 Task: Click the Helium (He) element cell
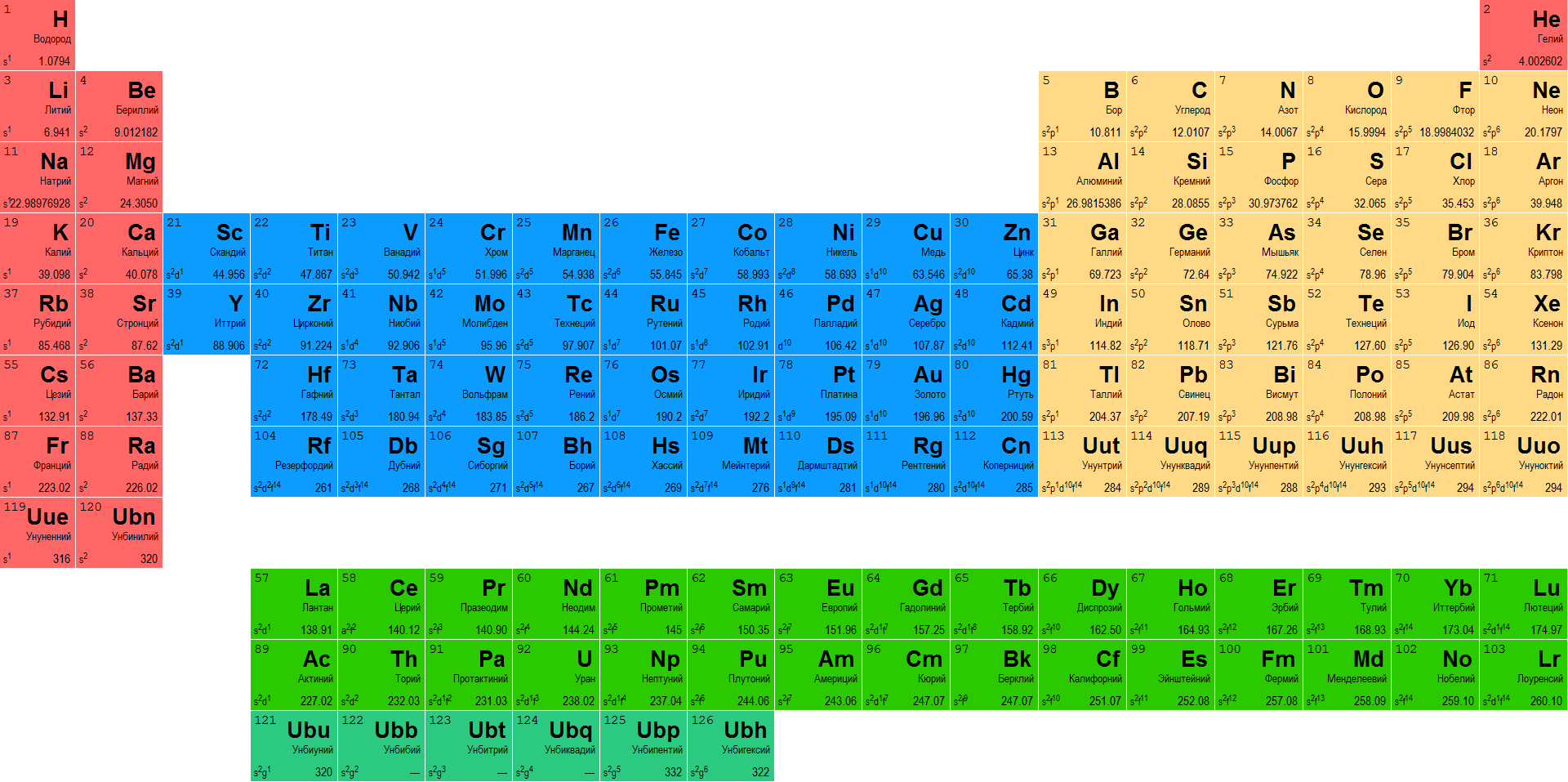1524,35
